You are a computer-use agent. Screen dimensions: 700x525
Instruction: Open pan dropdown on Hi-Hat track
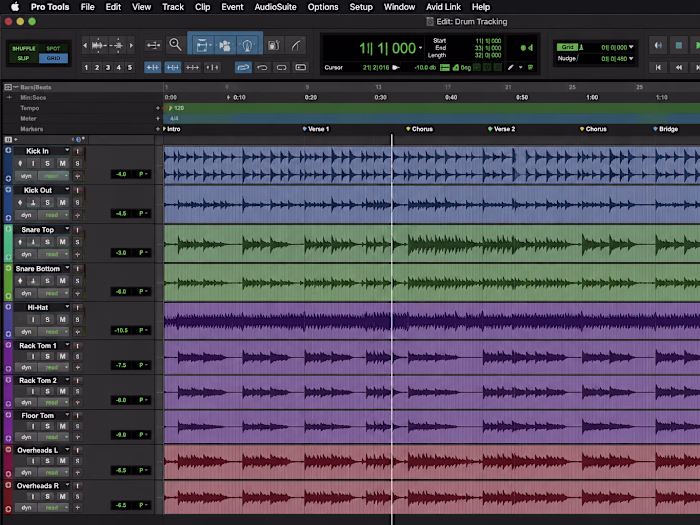143,330
